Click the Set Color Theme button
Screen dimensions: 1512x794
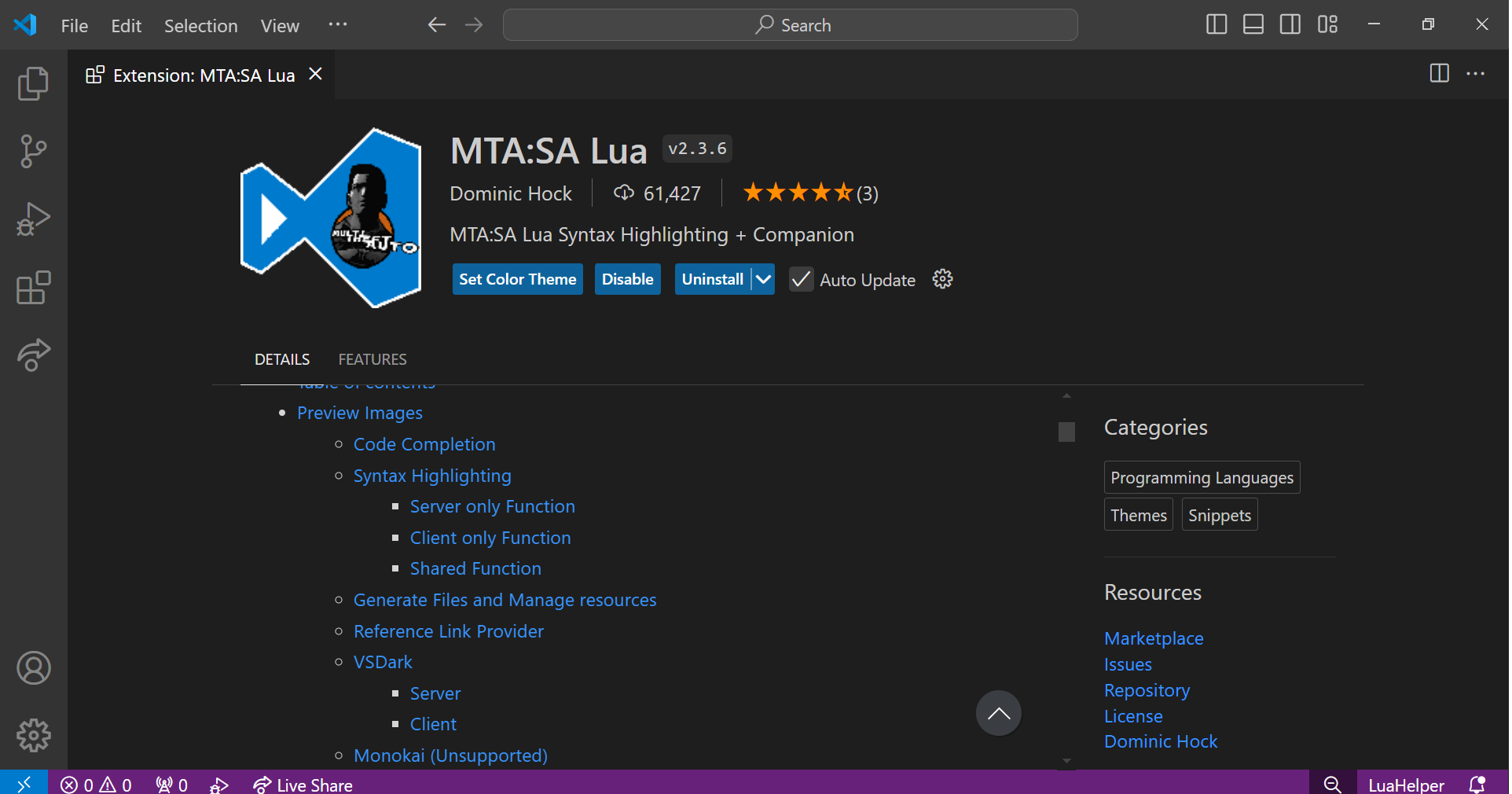(x=517, y=279)
